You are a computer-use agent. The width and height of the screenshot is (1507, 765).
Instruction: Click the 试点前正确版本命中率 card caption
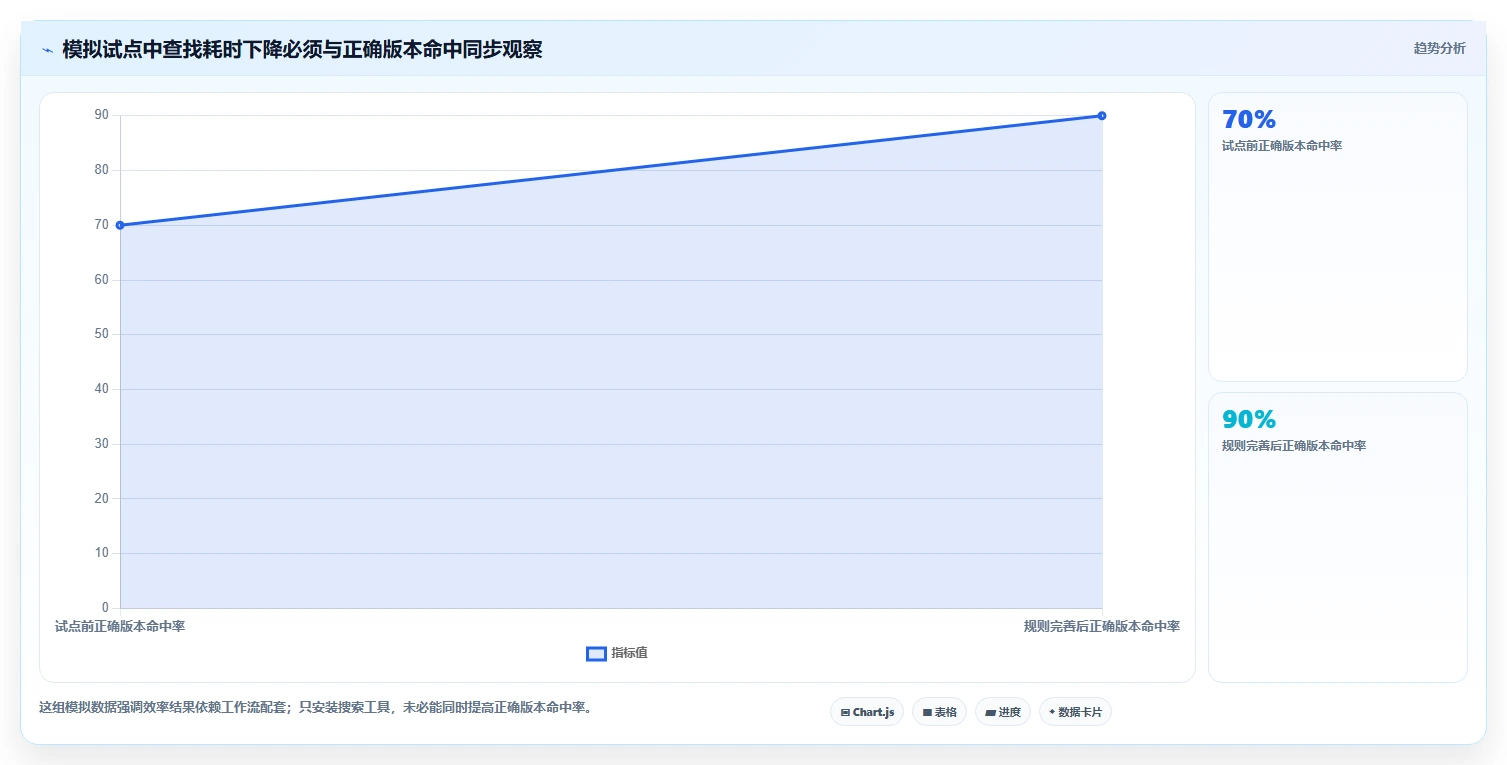(1282, 146)
